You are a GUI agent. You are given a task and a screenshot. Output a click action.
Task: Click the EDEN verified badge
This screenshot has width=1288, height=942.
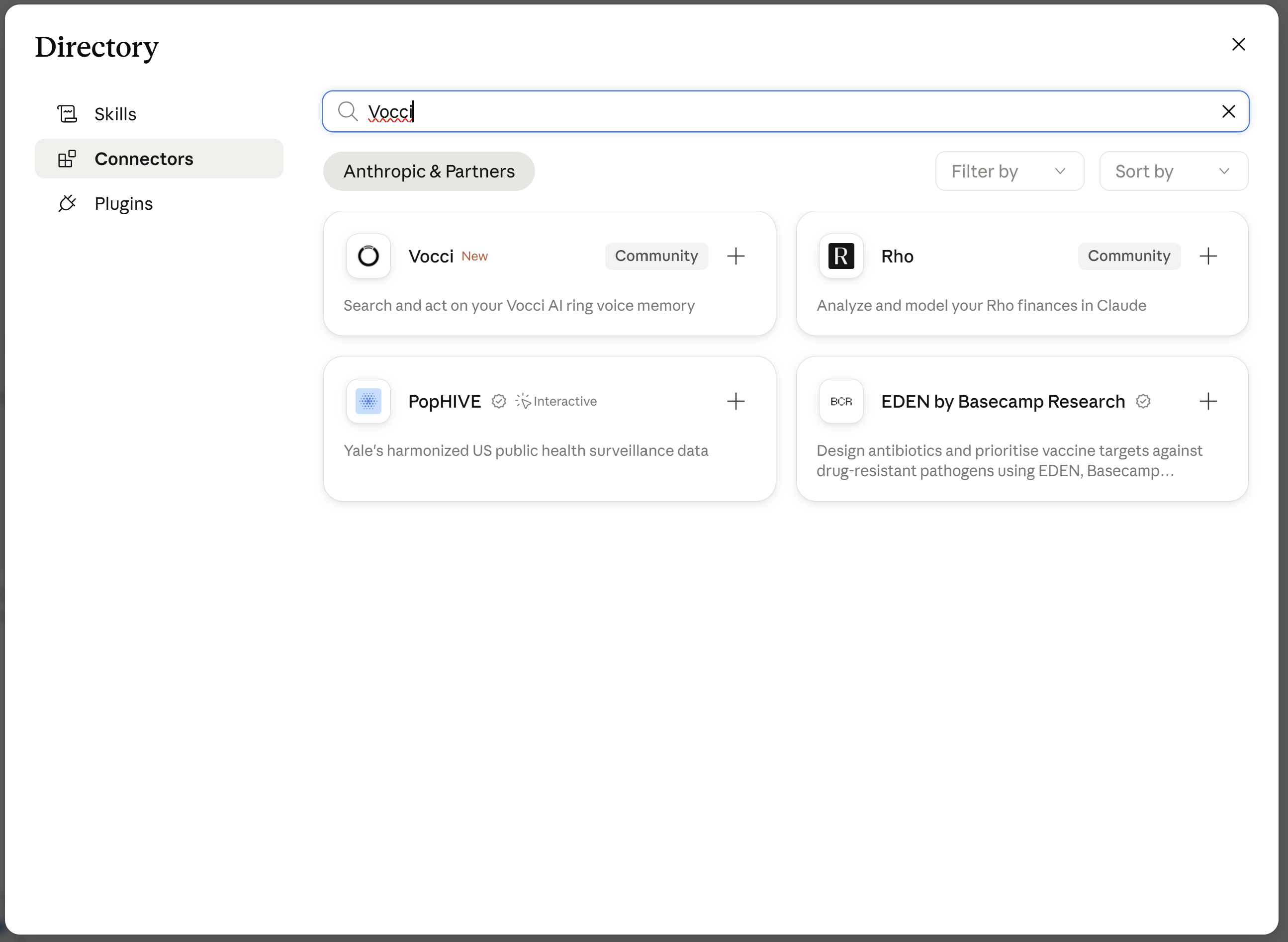(1143, 402)
